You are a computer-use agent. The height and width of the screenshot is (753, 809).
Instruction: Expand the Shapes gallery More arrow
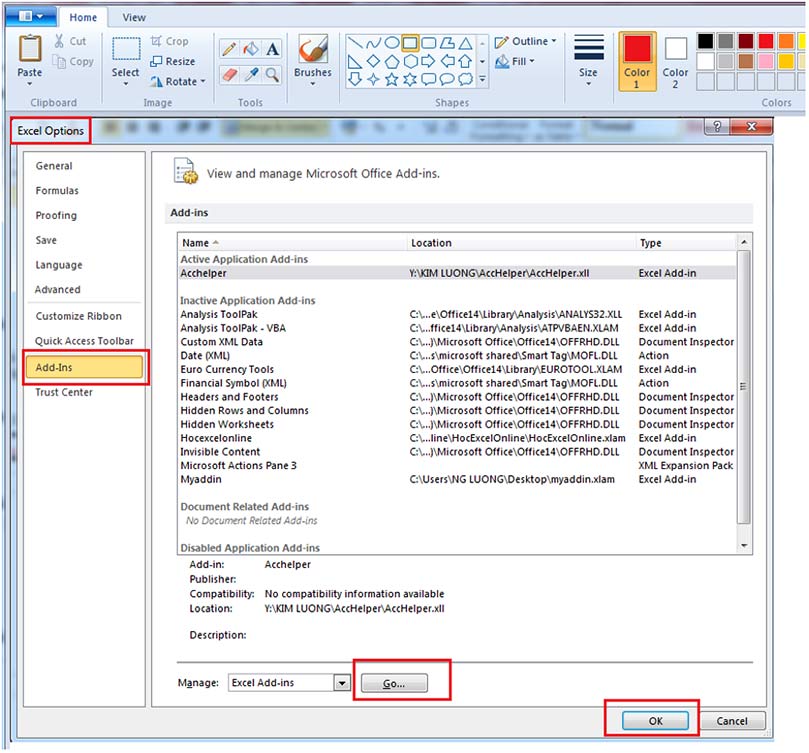482,79
